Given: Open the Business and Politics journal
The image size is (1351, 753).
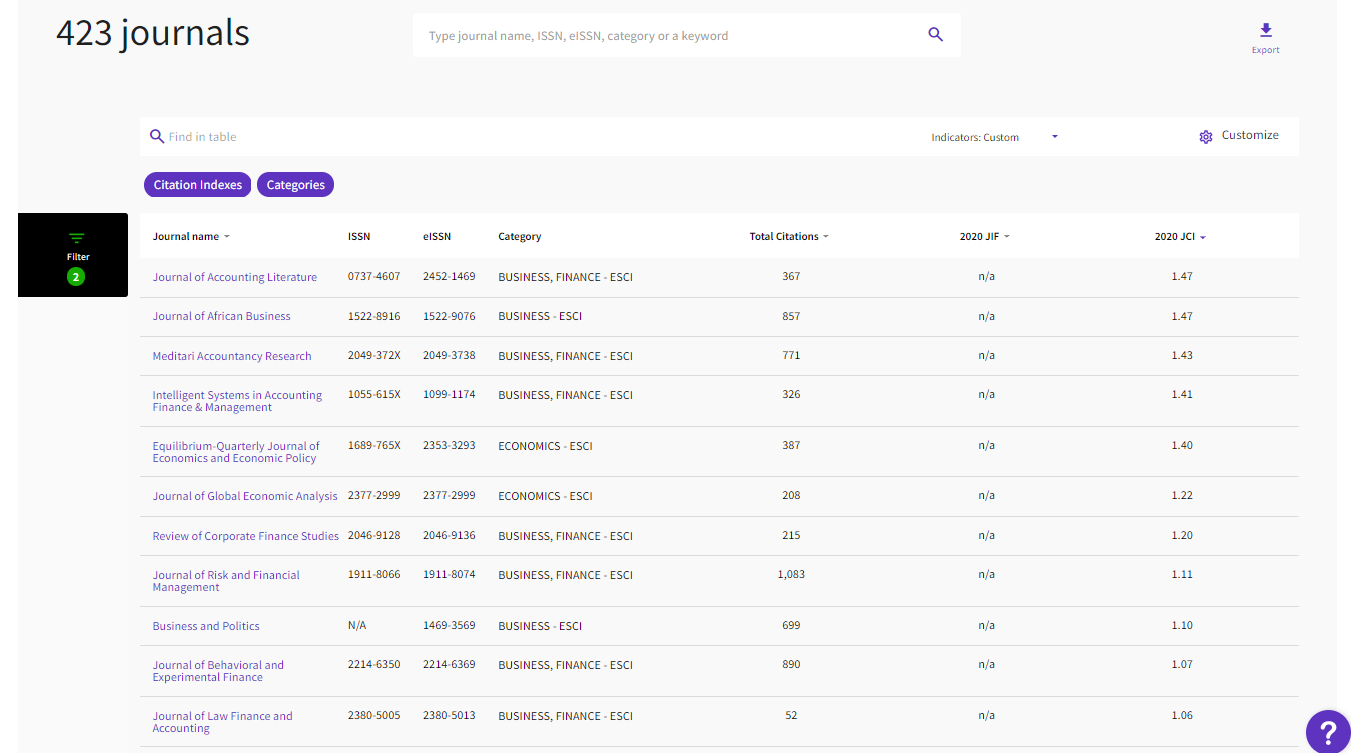Looking at the screenshot, I should (206, 625).
